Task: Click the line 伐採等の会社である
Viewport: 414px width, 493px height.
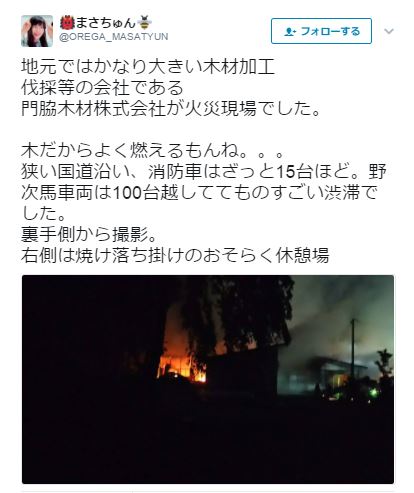Action: [102, 88]
